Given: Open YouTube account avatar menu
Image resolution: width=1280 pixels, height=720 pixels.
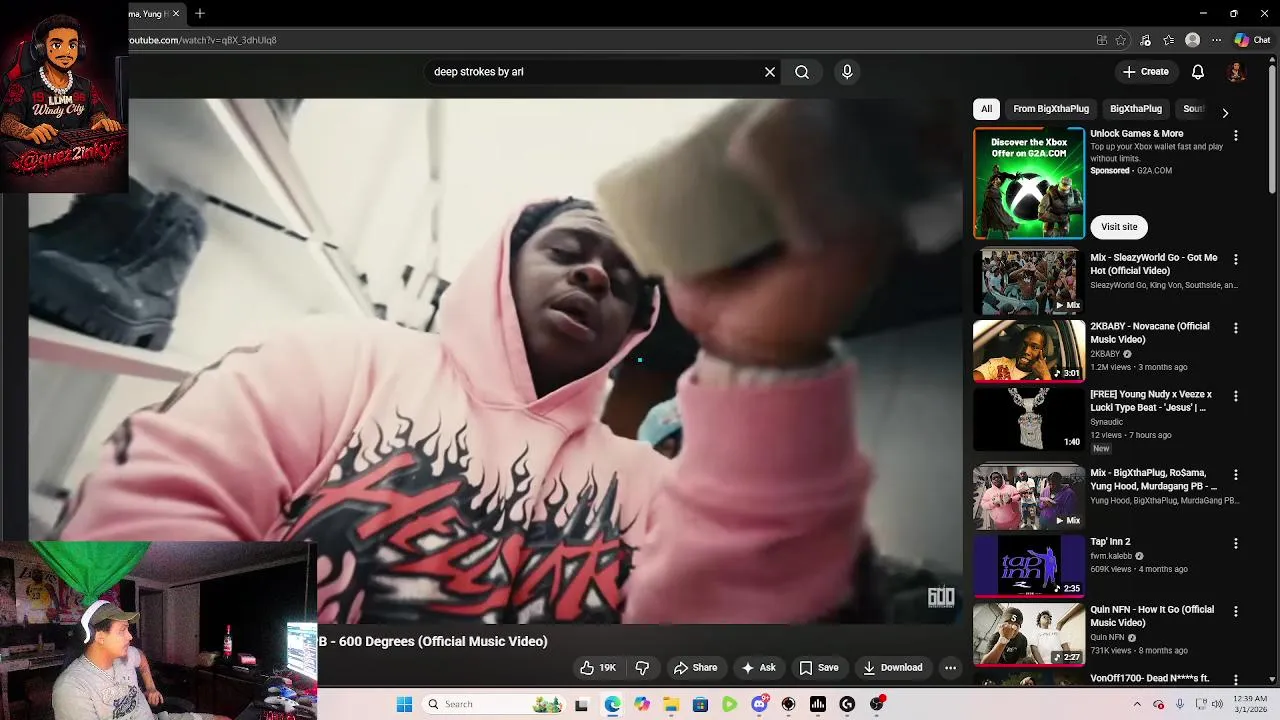Looking at the screenshot, I should click(x=1237, y=72).
